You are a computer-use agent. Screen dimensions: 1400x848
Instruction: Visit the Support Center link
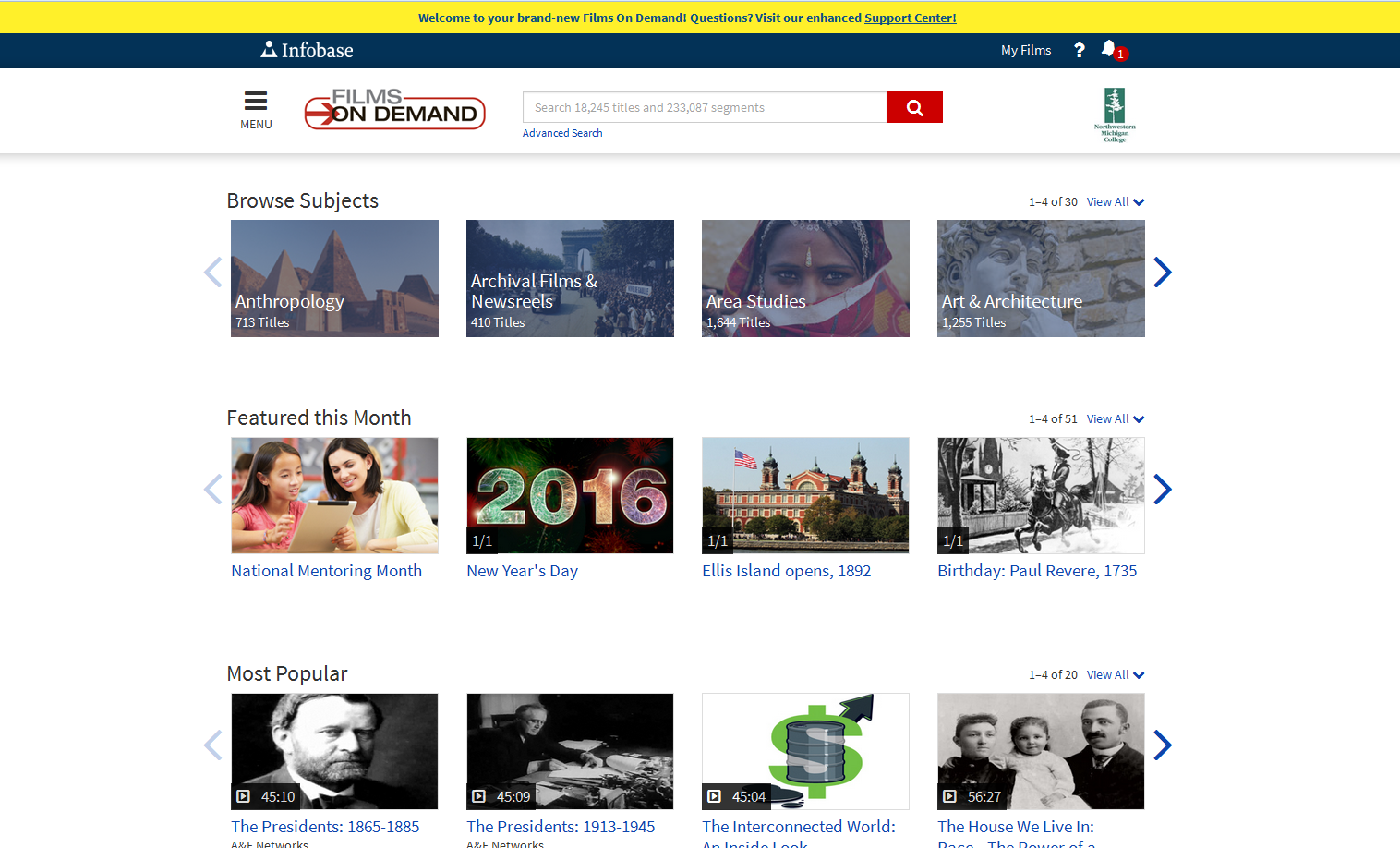click(910, 17)
